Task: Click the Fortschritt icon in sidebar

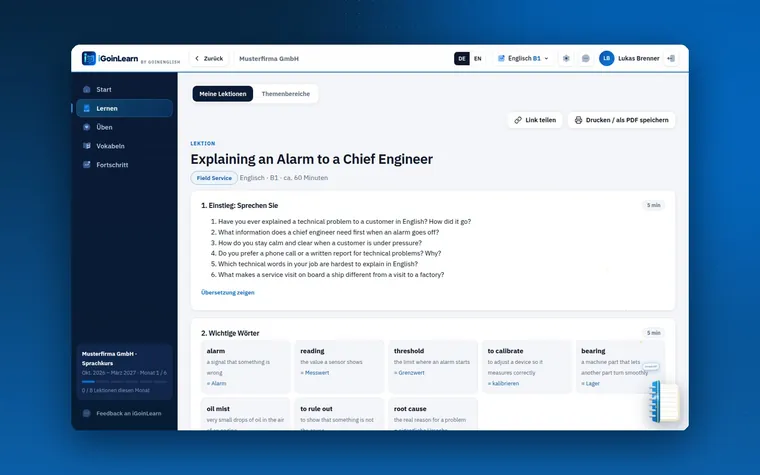Action: tap(87, 165)
